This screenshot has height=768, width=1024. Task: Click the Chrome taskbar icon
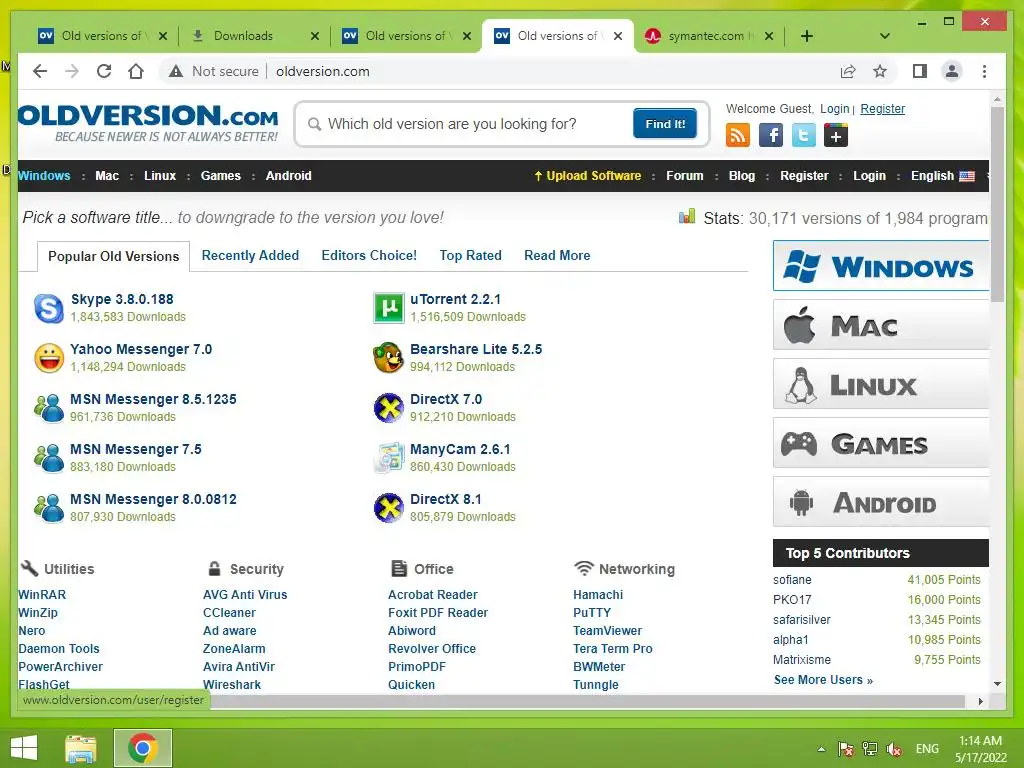[x=143, y=748]
